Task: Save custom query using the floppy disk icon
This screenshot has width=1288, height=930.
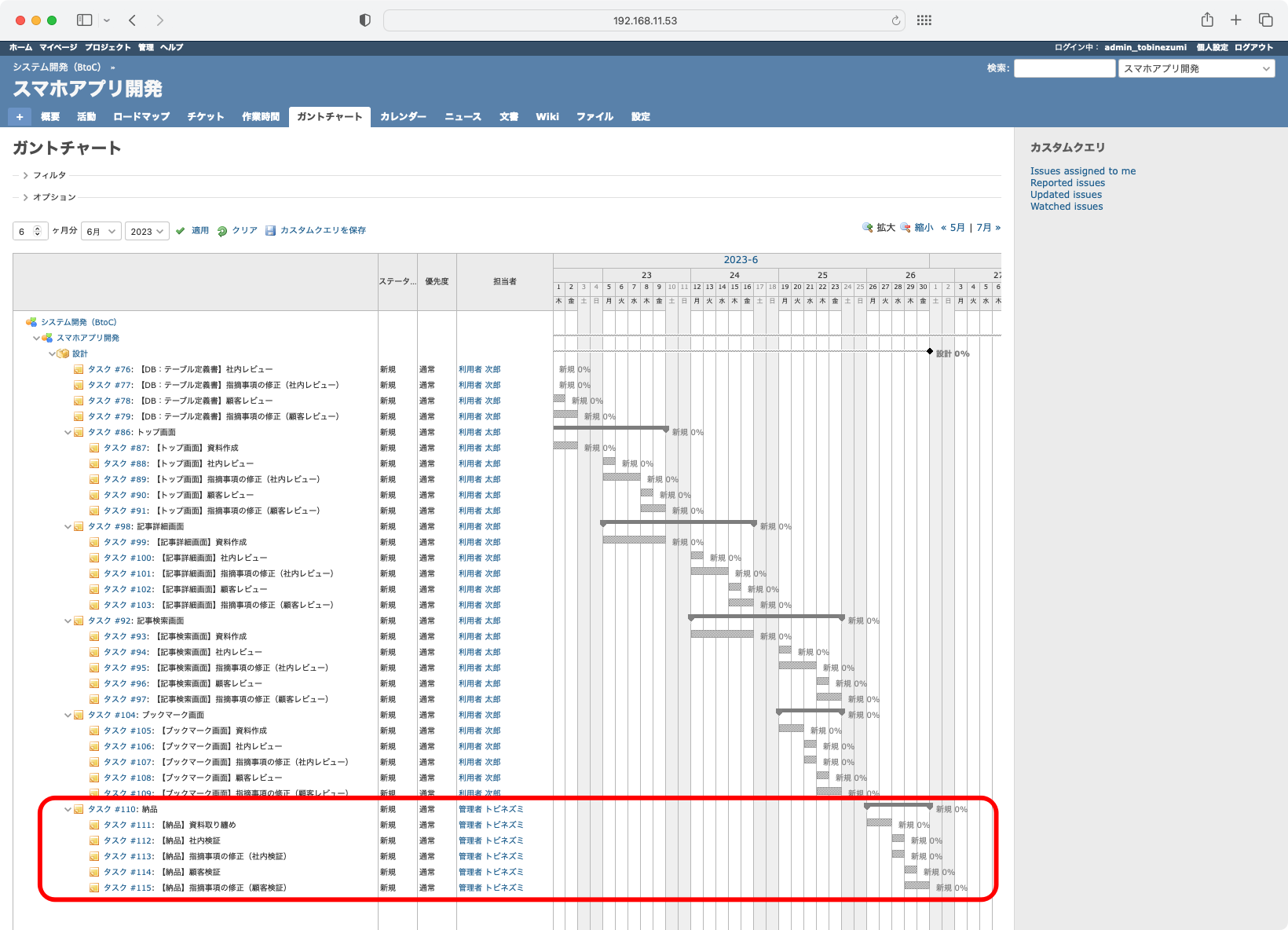Action: (270, 230)
